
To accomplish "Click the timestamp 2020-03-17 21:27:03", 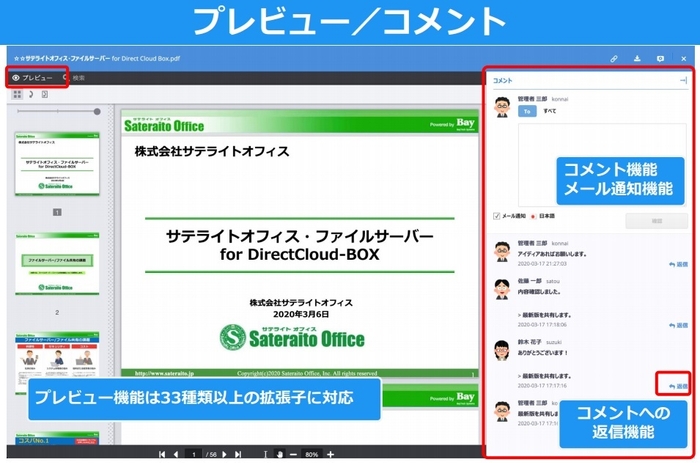I will click(x=542, y=264).
